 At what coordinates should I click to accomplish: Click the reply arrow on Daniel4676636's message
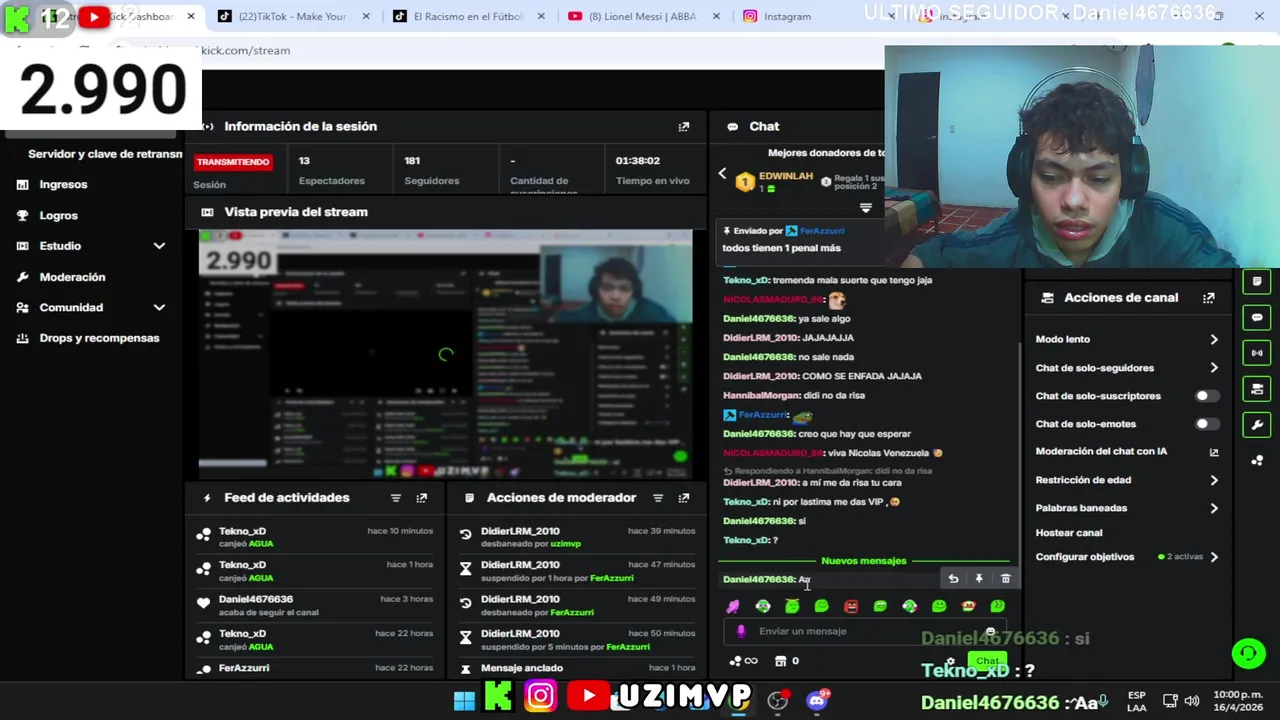(953, 579)
